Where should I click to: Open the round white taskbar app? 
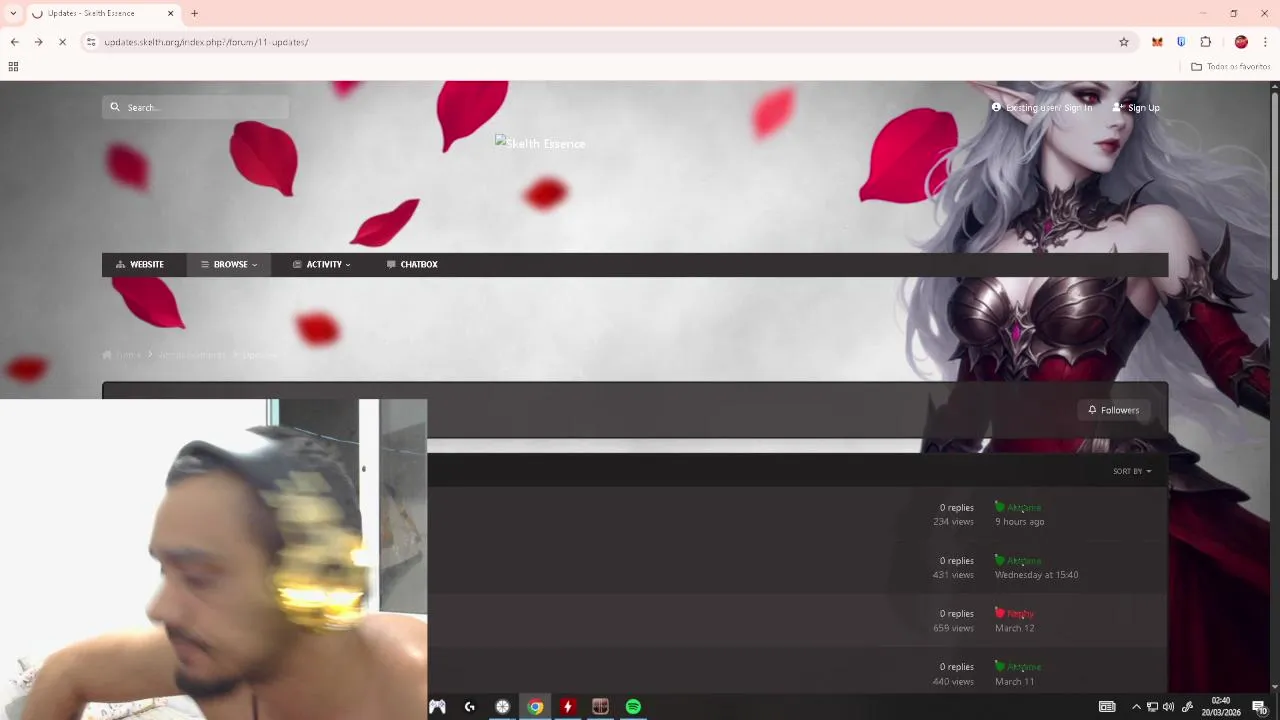(503, 707)
